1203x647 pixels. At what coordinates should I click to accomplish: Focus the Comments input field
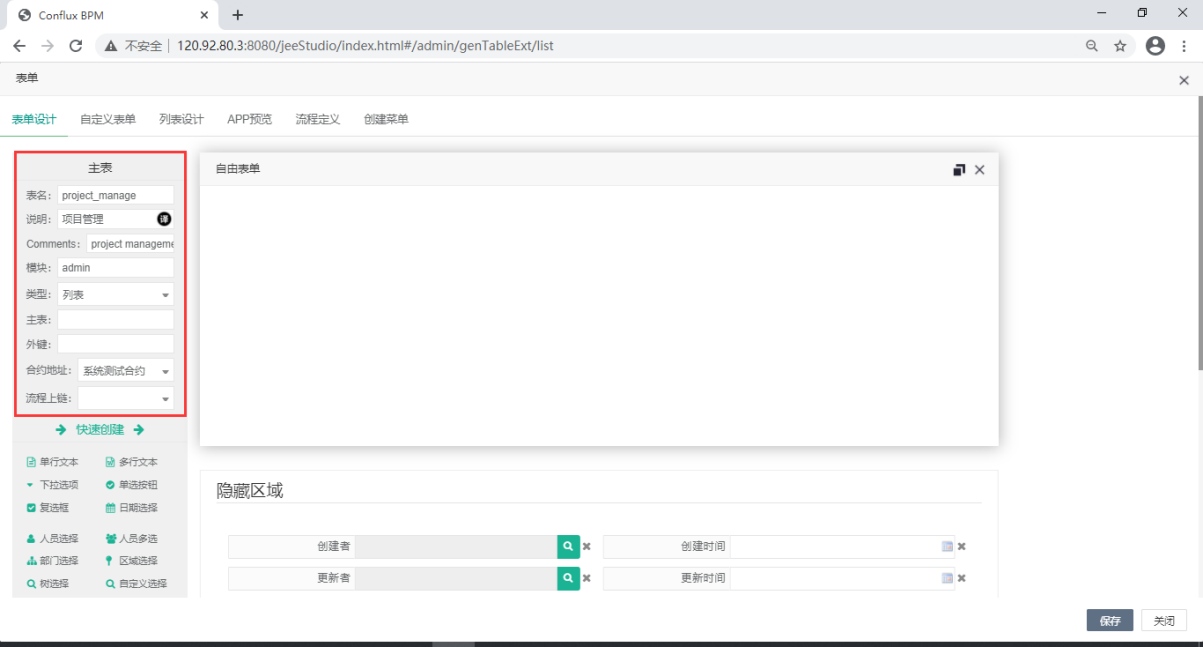130,243
